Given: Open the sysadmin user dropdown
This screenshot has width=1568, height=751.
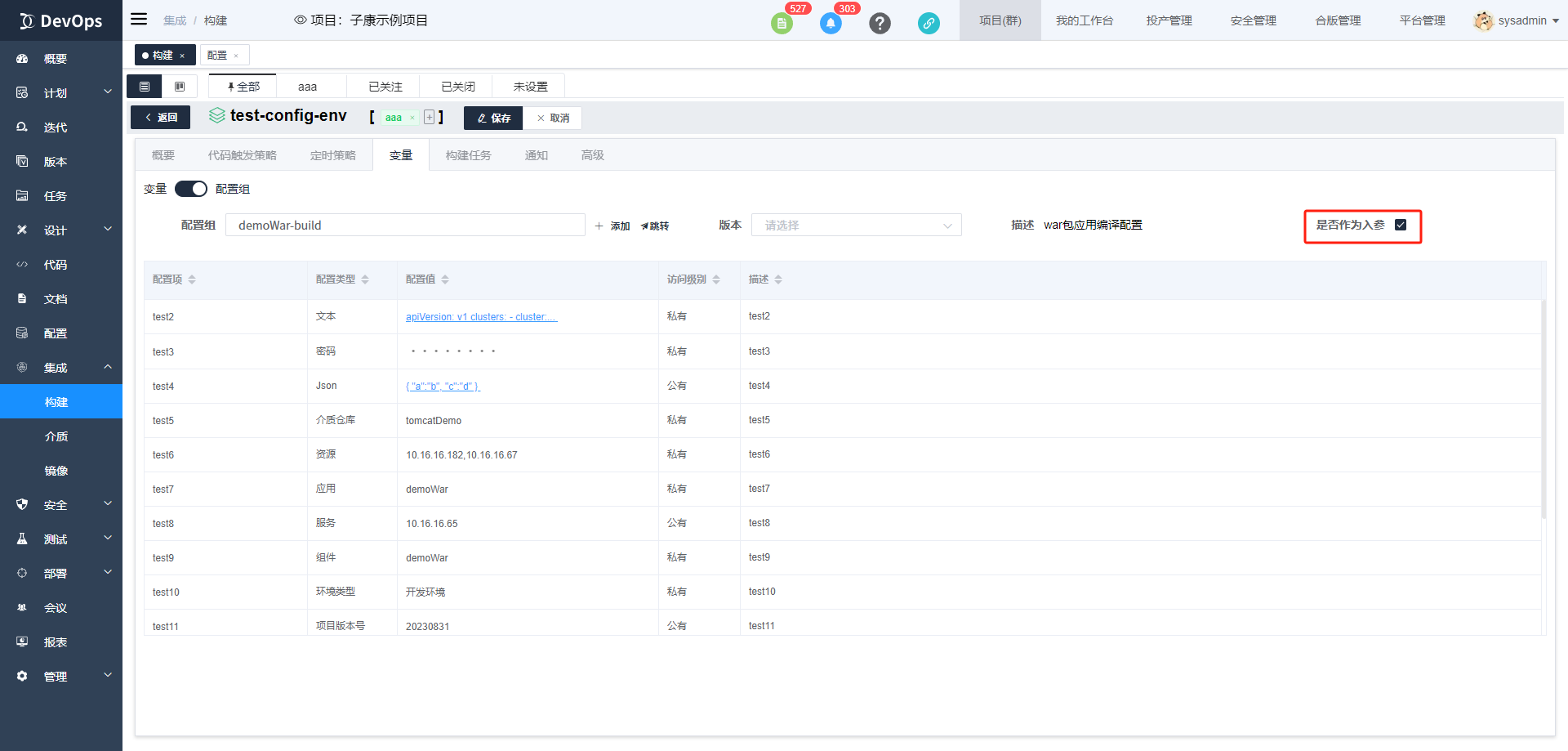Looking at the screenshot, I should tap(1517, 20).
